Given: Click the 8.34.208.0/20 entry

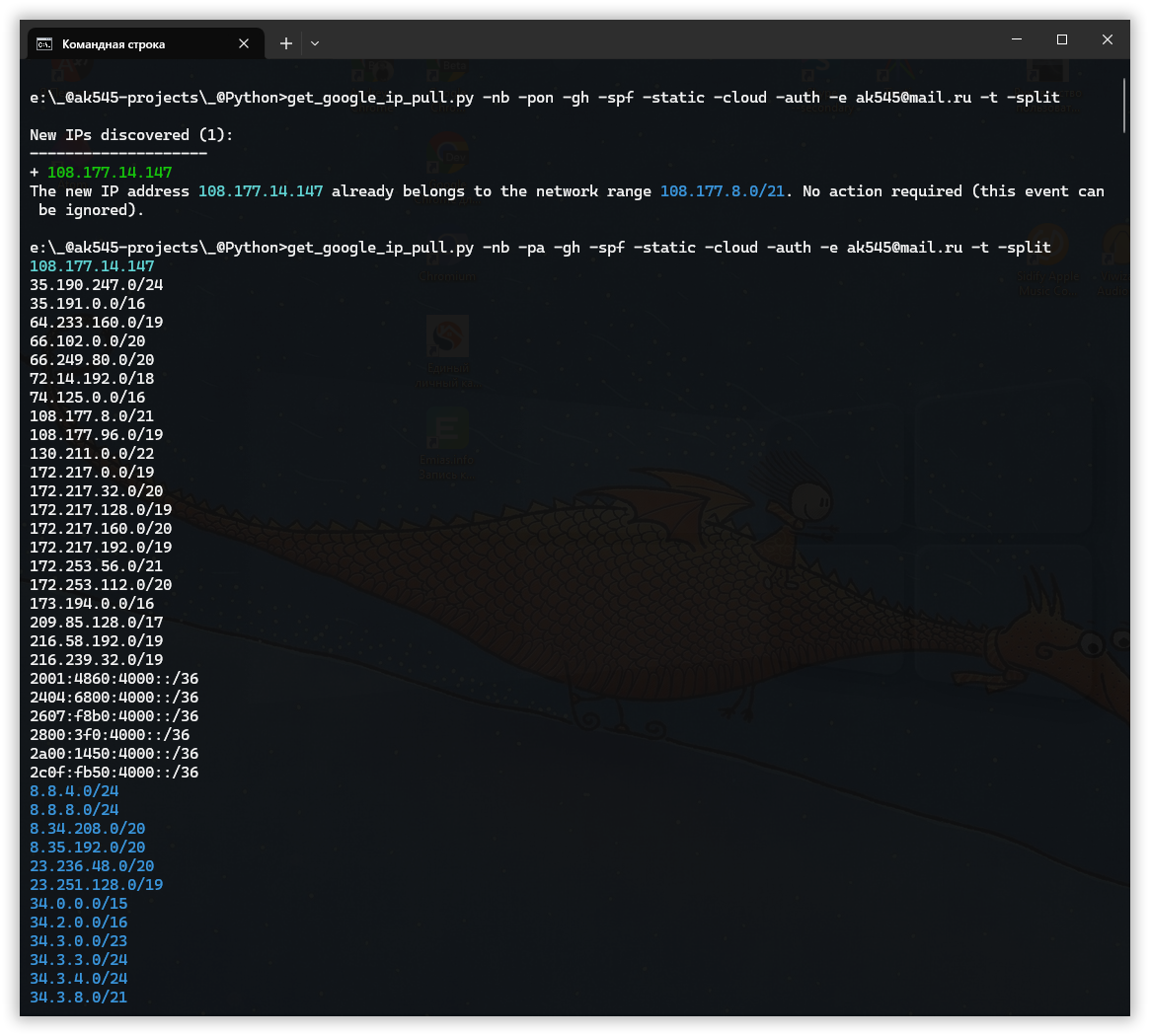Looking at the screenshot, I should pyautogui.click(x=87, y=829).
